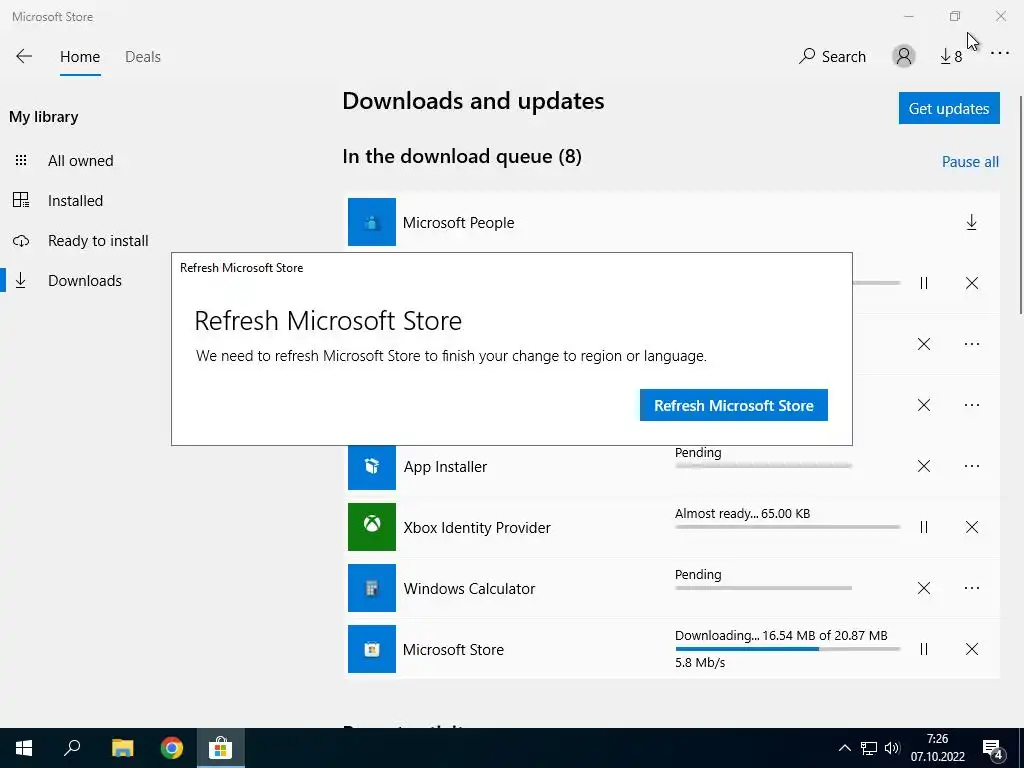Open more options for App Installer

coord(971,466)
